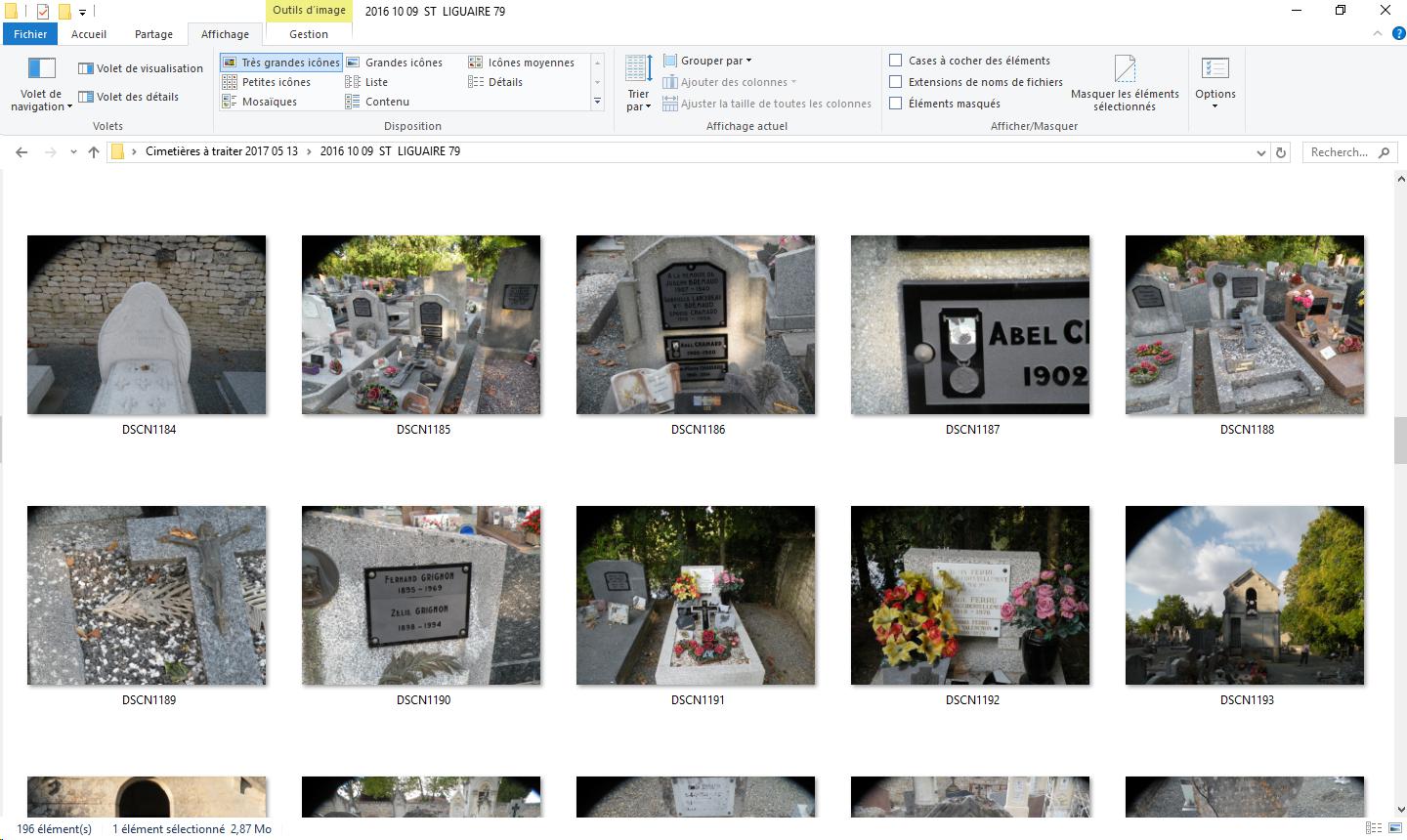Open the Fichier menu tab

tap(30, 34)
